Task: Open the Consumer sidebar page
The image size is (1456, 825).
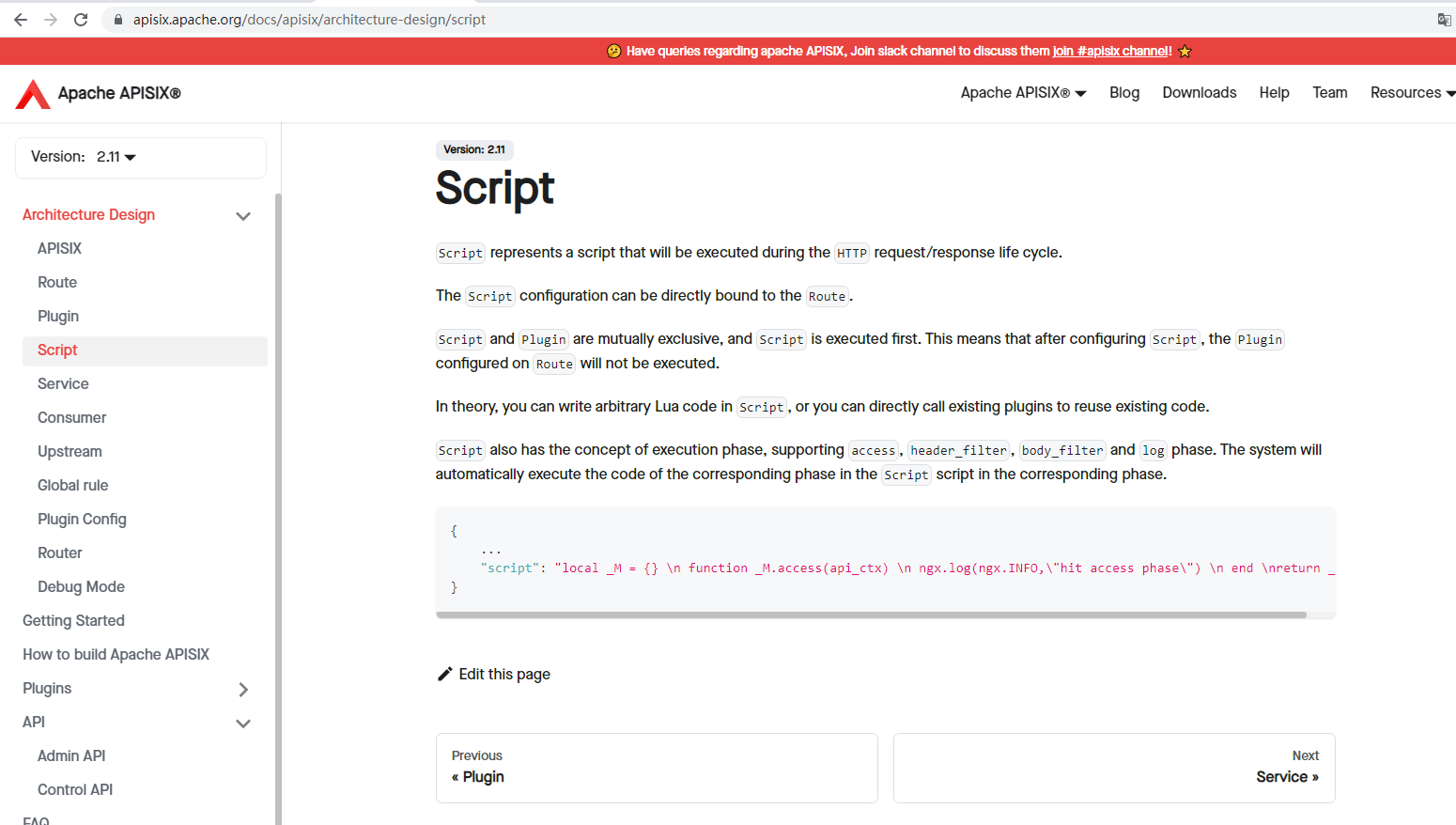Action: 71,417
